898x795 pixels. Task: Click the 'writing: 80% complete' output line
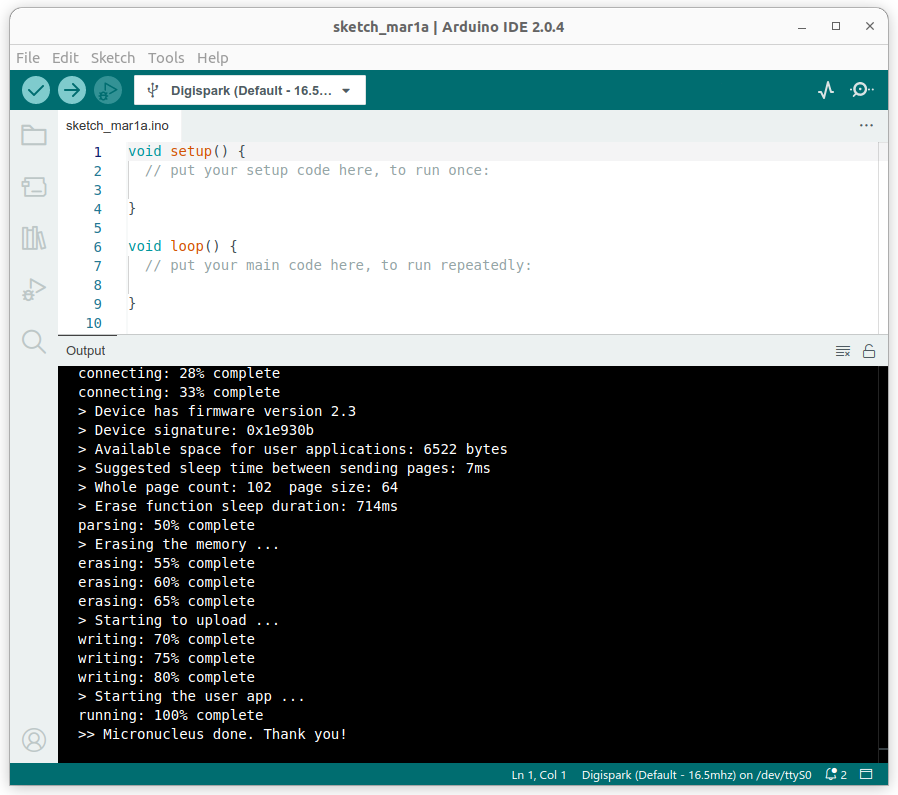click(x=166, y=677)
